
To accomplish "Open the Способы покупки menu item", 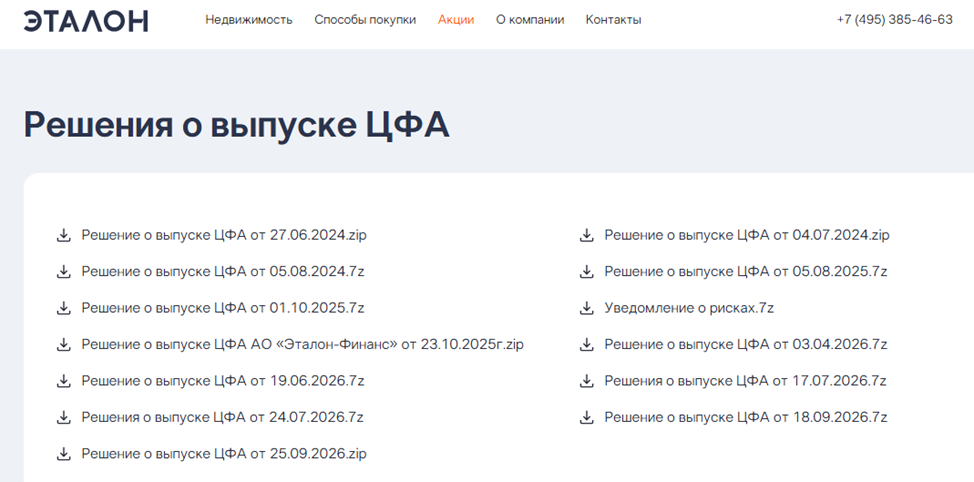I will 365,20.
